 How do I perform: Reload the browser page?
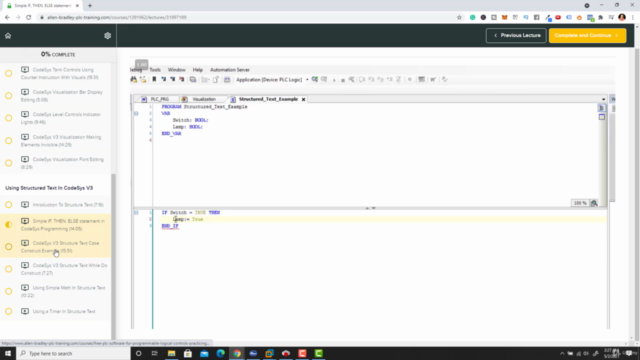point(29,18)
